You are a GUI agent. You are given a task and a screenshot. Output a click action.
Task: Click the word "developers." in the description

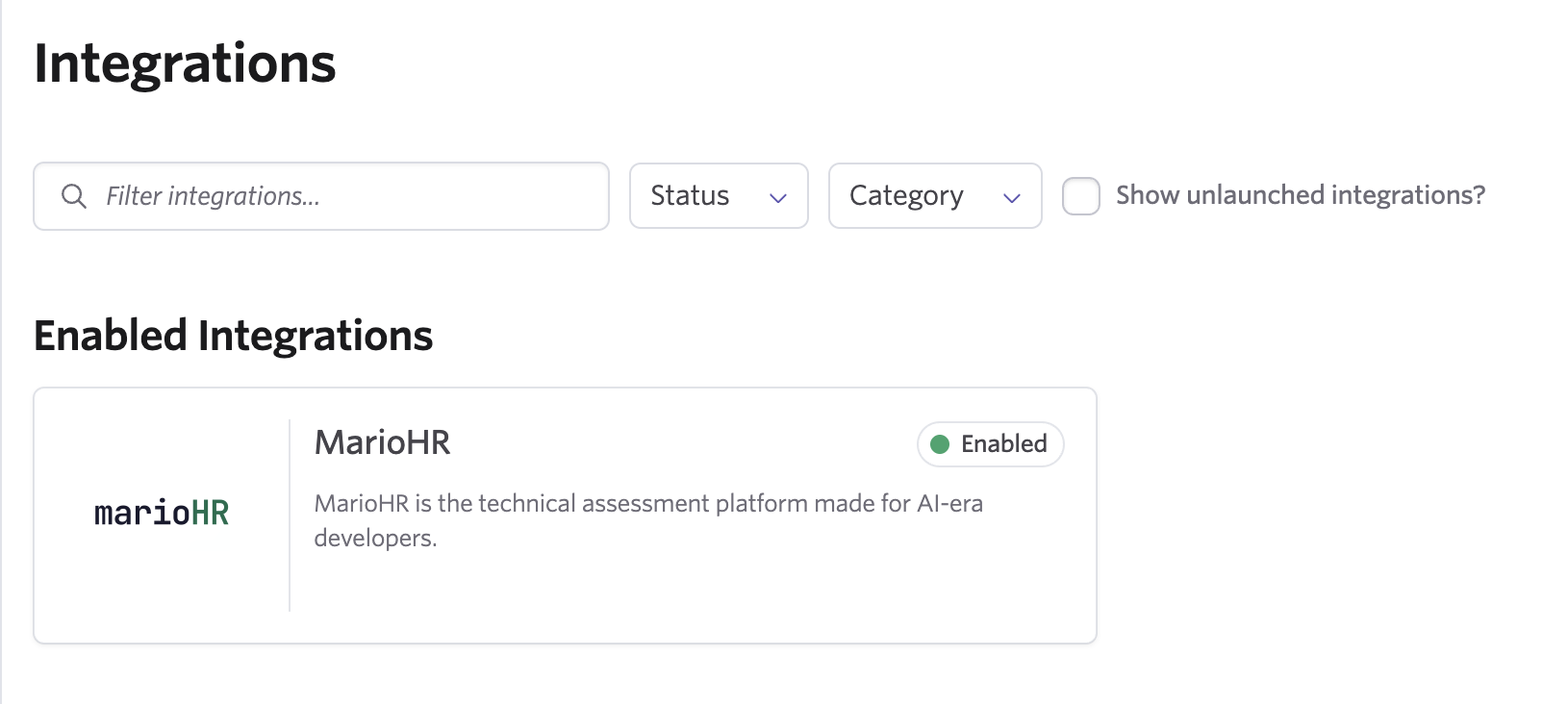tap(375, 539)
